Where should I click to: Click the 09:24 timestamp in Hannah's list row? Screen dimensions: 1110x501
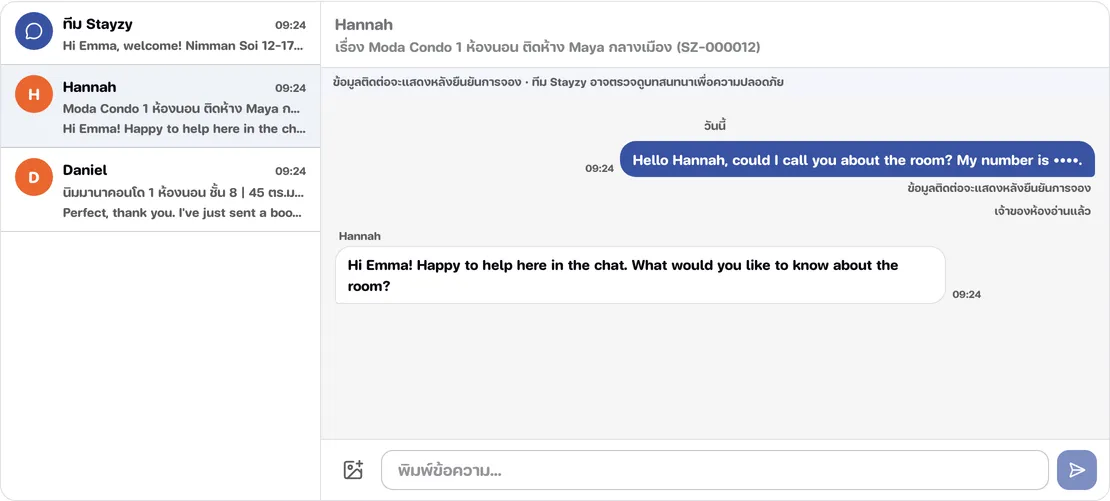(290, 88)
